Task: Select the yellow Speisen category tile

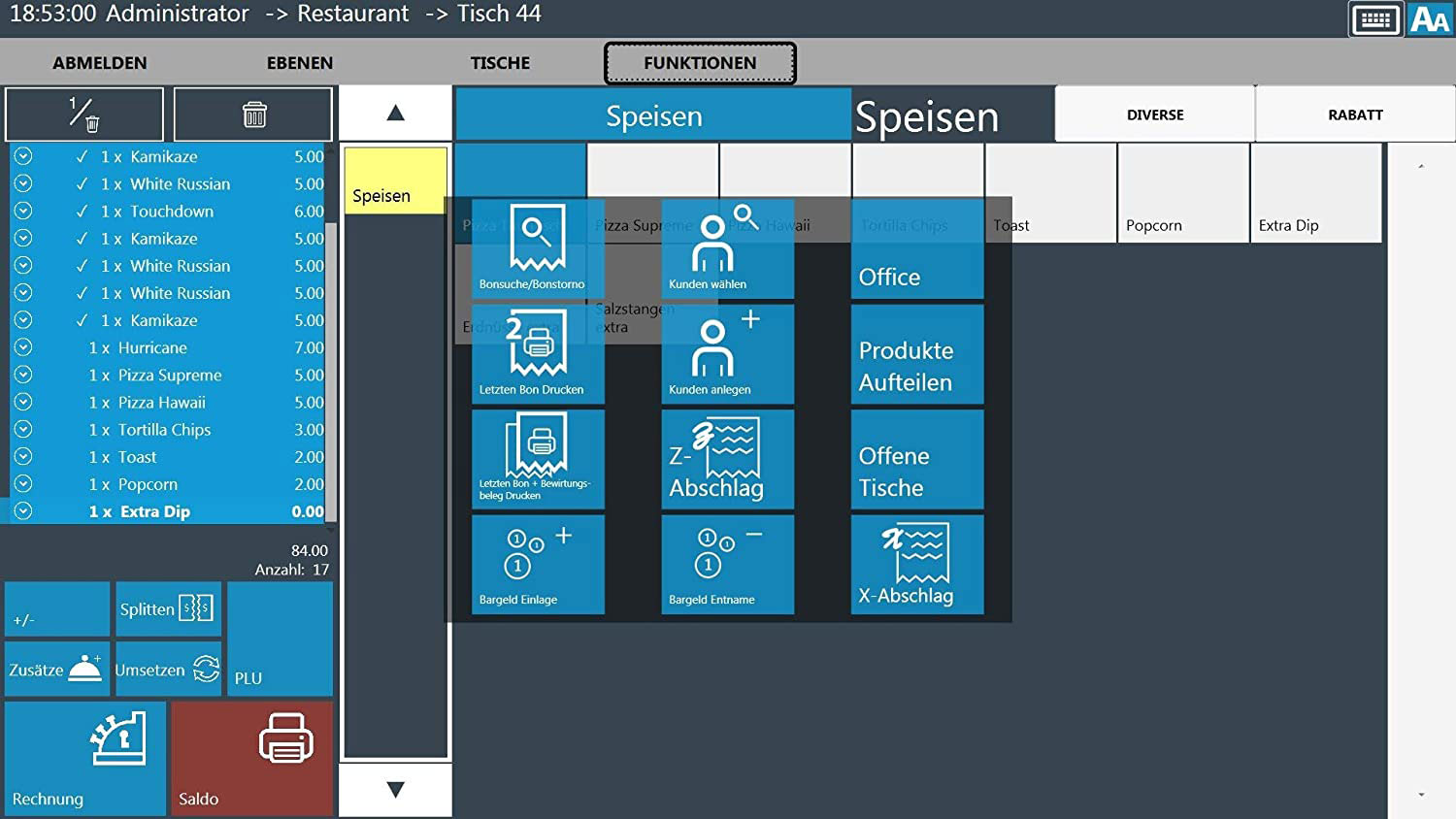Action: (395, 180)
